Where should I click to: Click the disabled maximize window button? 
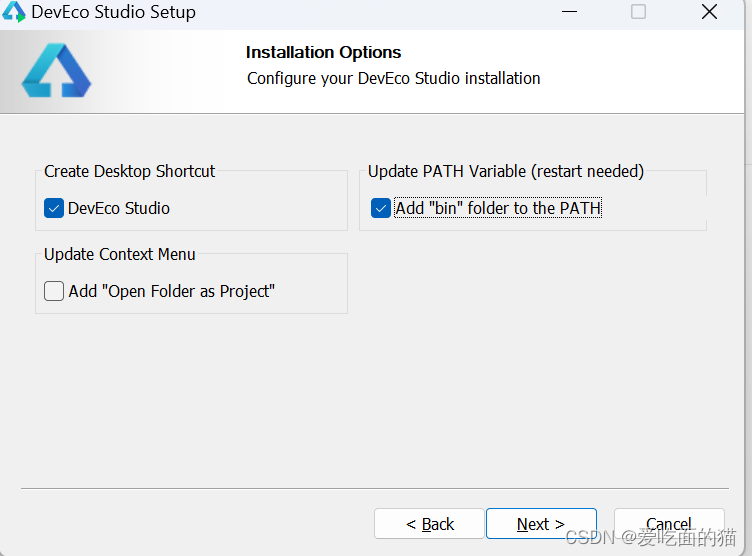click(x=638, y=12)
